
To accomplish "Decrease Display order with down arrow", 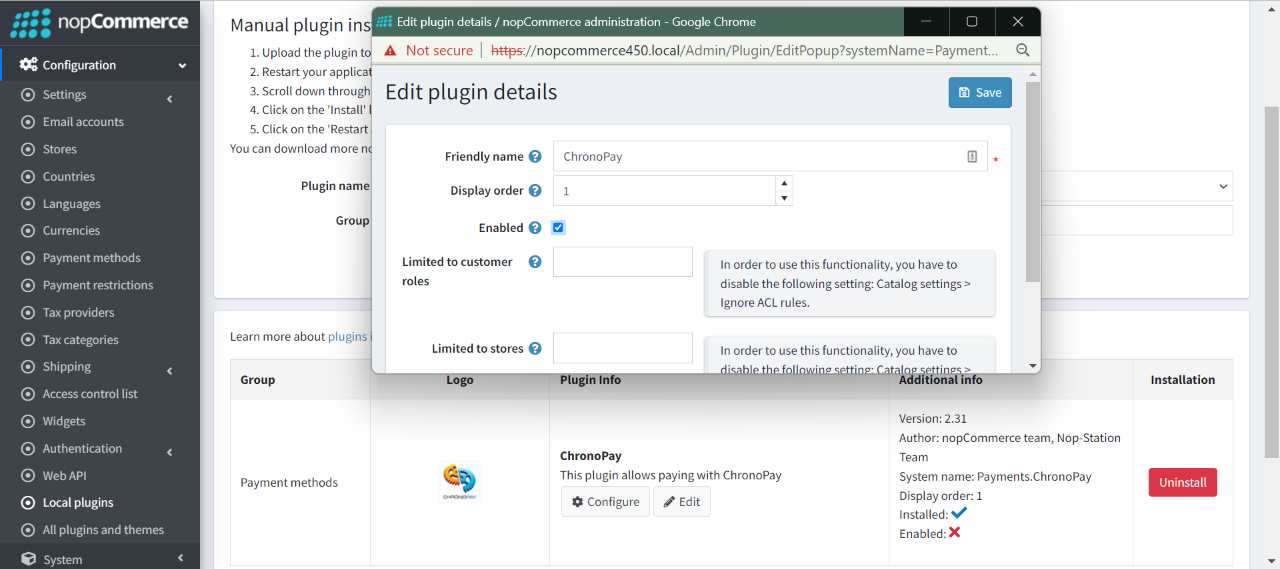I will coord(784,198).
